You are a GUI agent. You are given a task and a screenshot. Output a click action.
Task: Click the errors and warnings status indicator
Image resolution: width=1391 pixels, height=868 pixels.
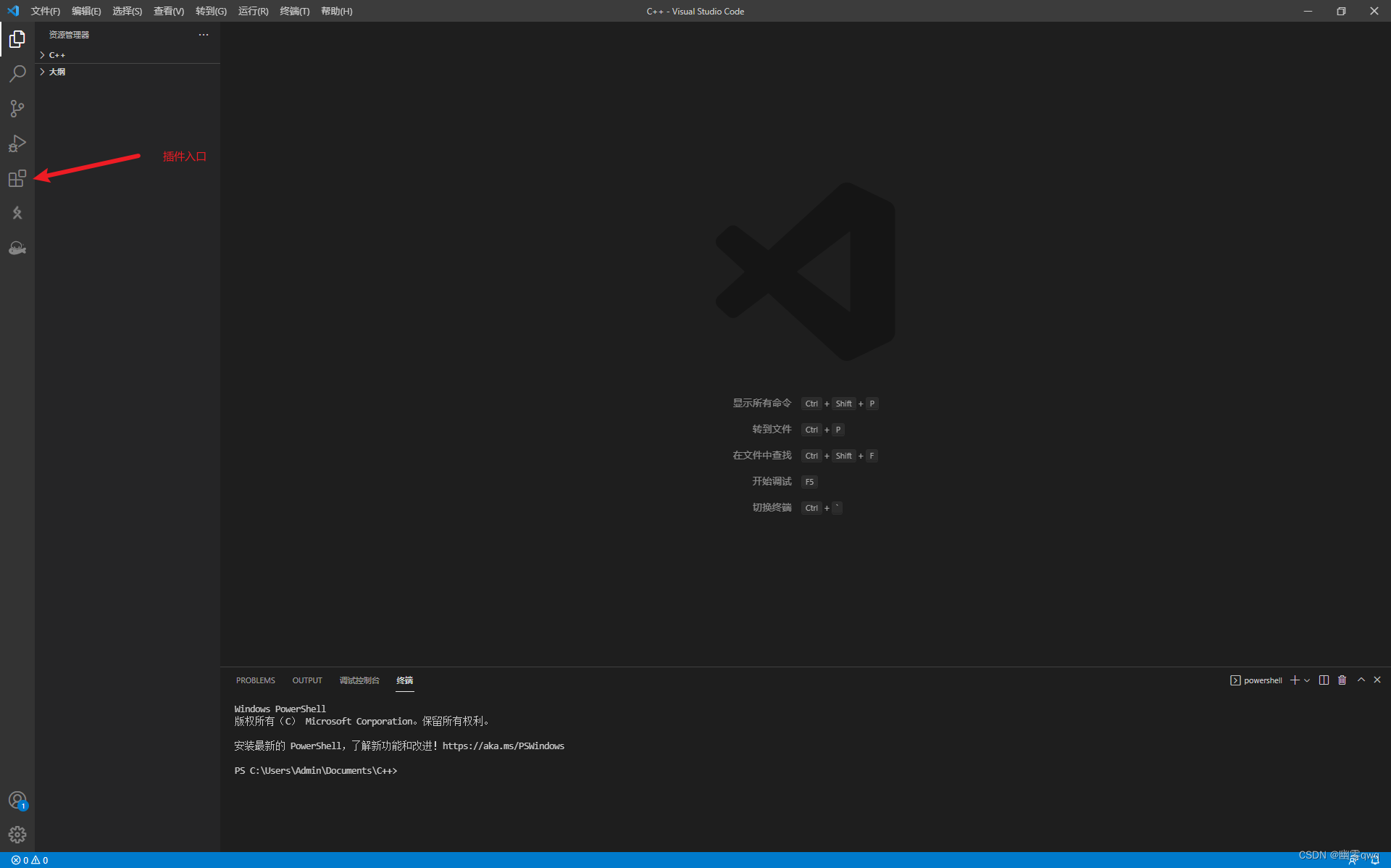point(30,860)
